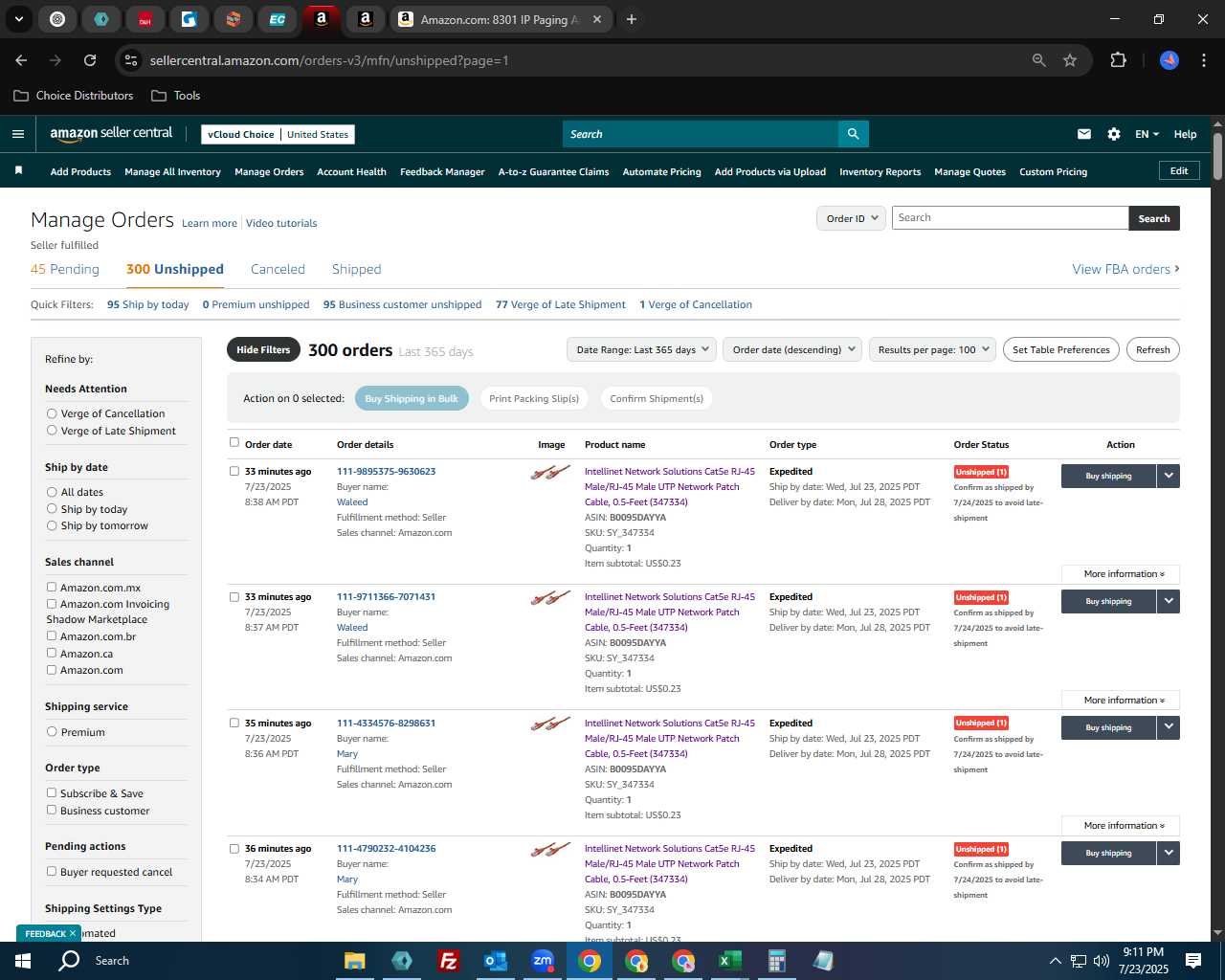This screenshot has width=1225, height=980.
Task: Switch to the Shipped tab
Action: click(356, 269)
